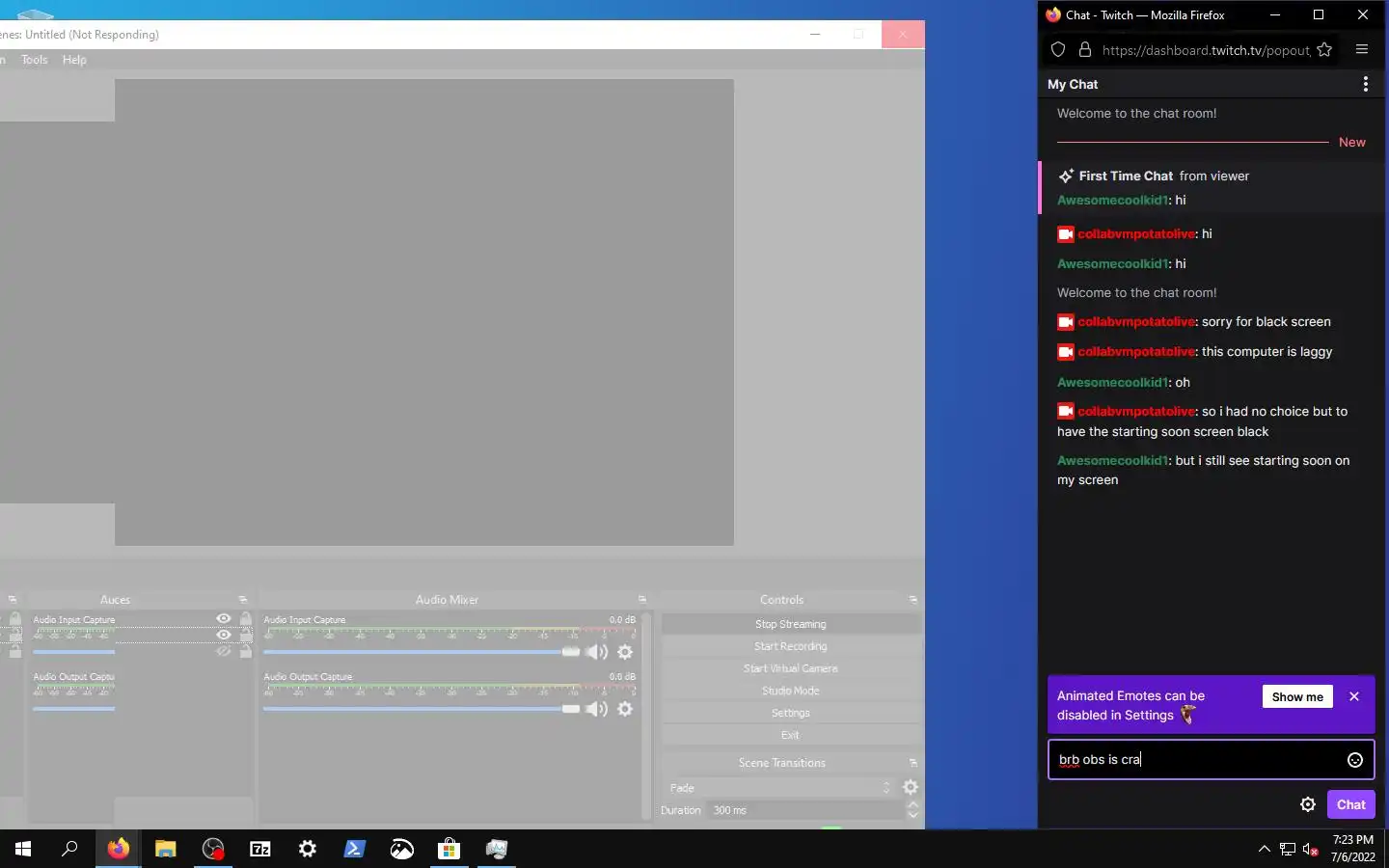Open 7-Zip from the taskbar
The image size is (1389, 868).
[x=260, y=849]
